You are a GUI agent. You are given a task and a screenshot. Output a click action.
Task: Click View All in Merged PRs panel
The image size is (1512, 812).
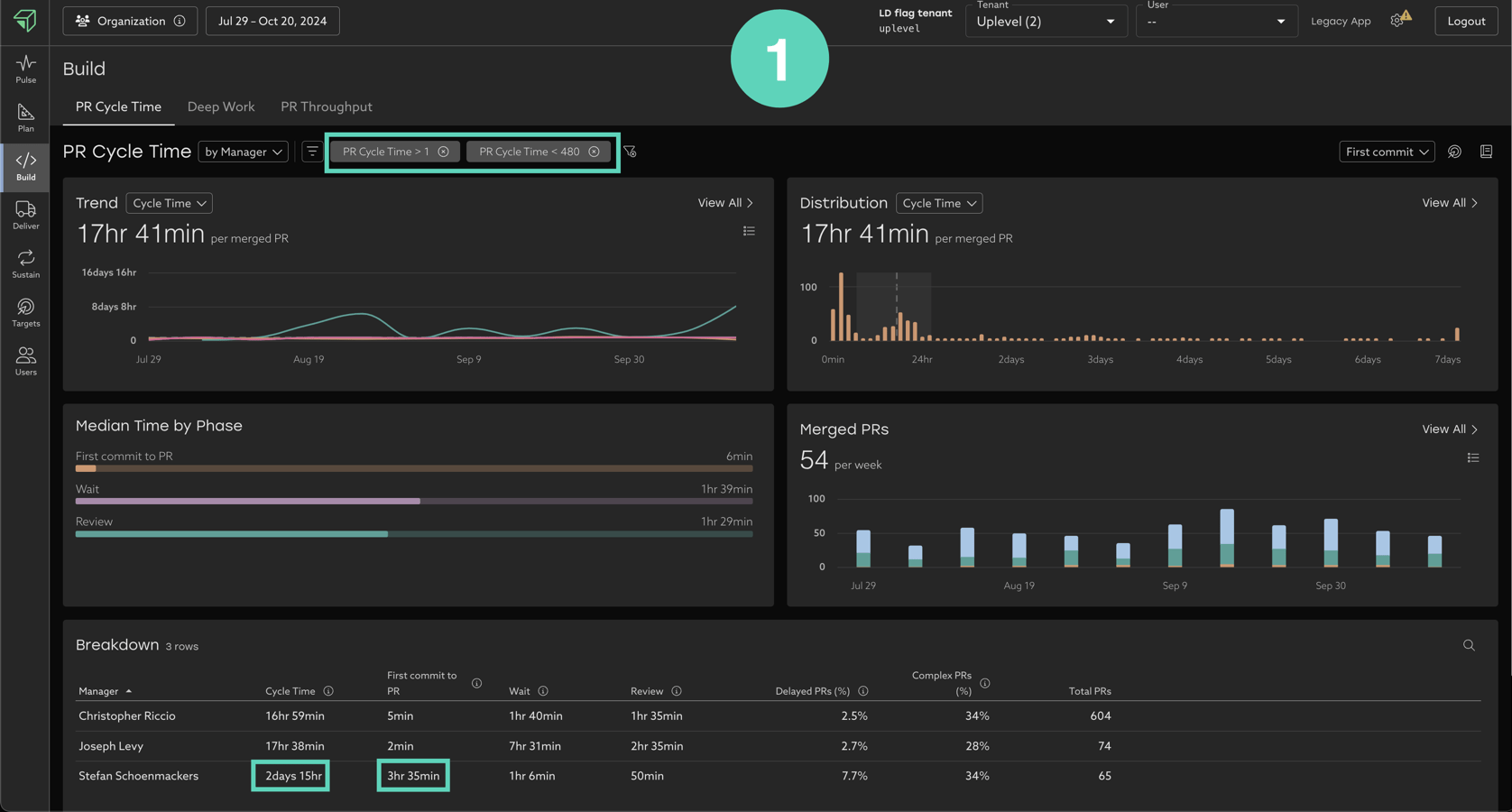[1449, 429]
